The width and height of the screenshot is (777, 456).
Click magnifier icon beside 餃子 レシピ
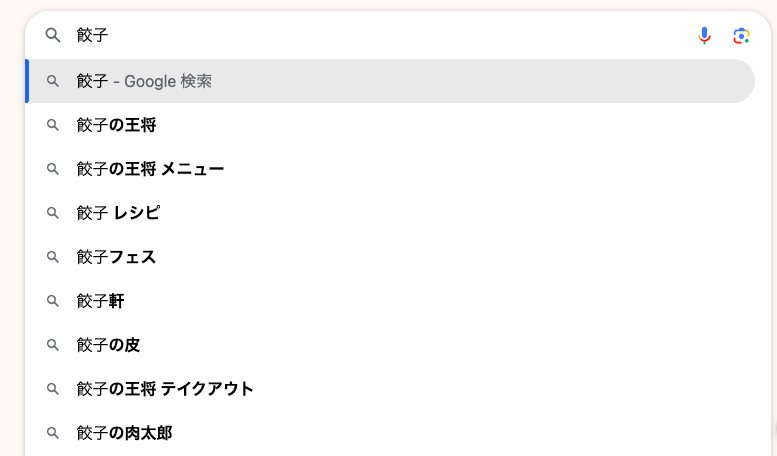tap(53, 213)
